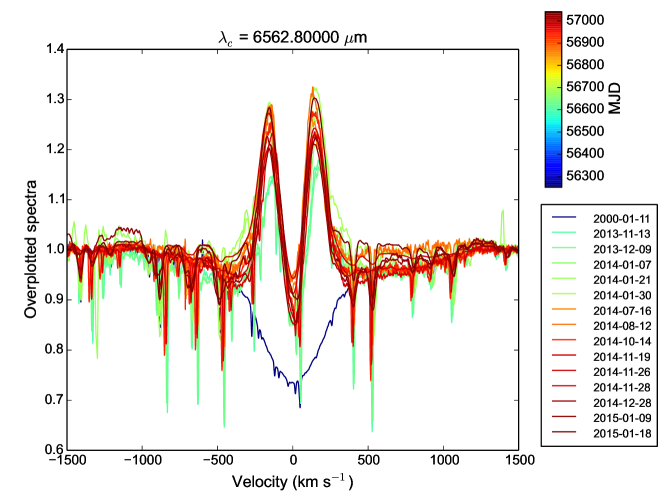
Task: Click y-axis tick label 1.4
Action: pos(55,49)
